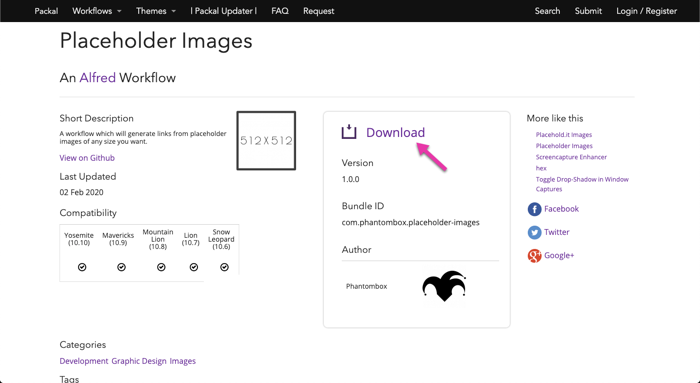Open the 512x512 workflow thumbnail
Viewport: 700px width, 383px height.
click(x=266, y=141)
